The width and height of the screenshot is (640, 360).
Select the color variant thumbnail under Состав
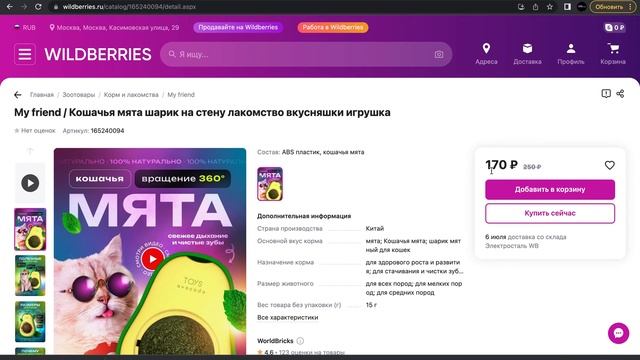(x=270, y=184)
